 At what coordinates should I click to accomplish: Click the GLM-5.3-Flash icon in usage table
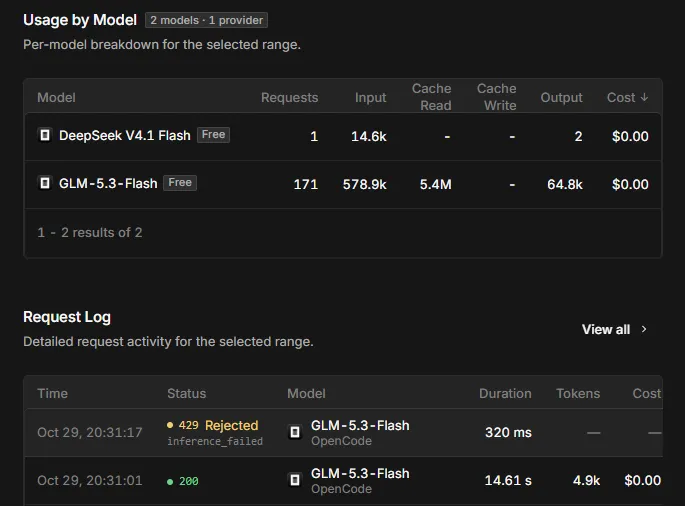[45, 183]
